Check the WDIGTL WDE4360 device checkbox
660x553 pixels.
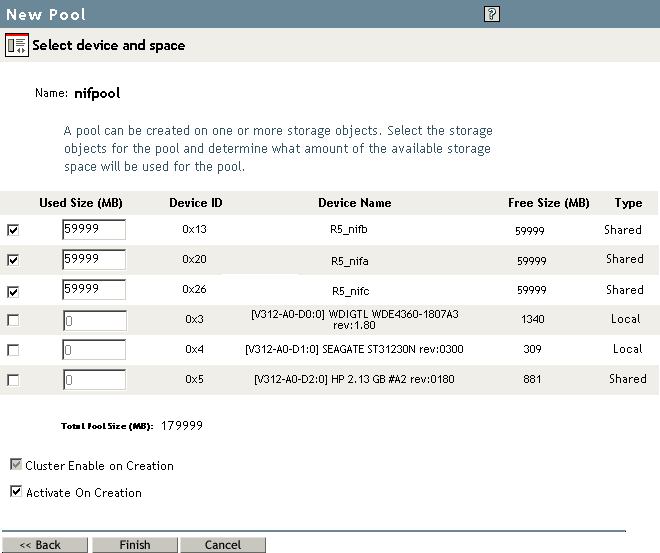13,320
